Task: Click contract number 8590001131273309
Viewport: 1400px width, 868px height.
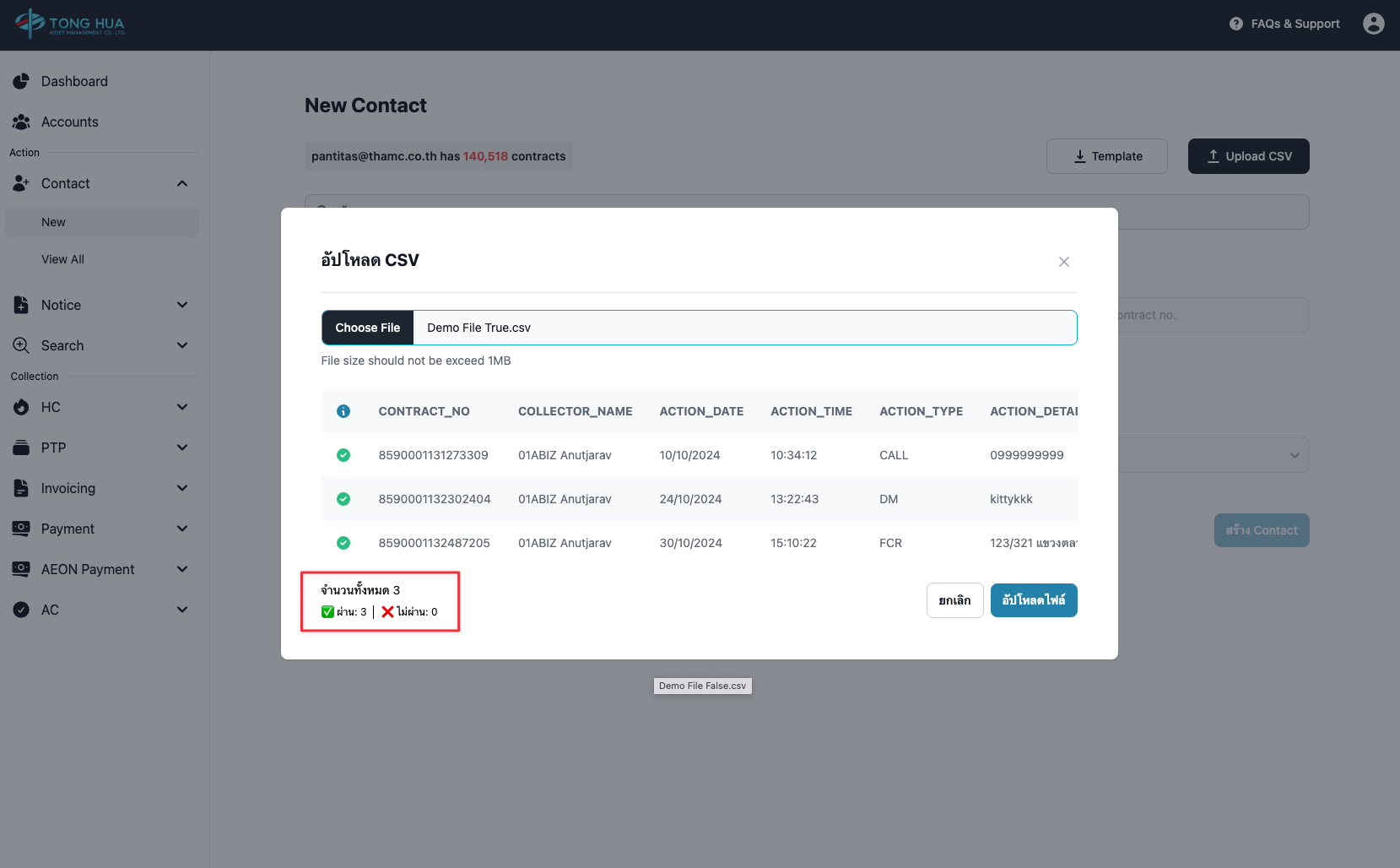Action: click(433, 455)
